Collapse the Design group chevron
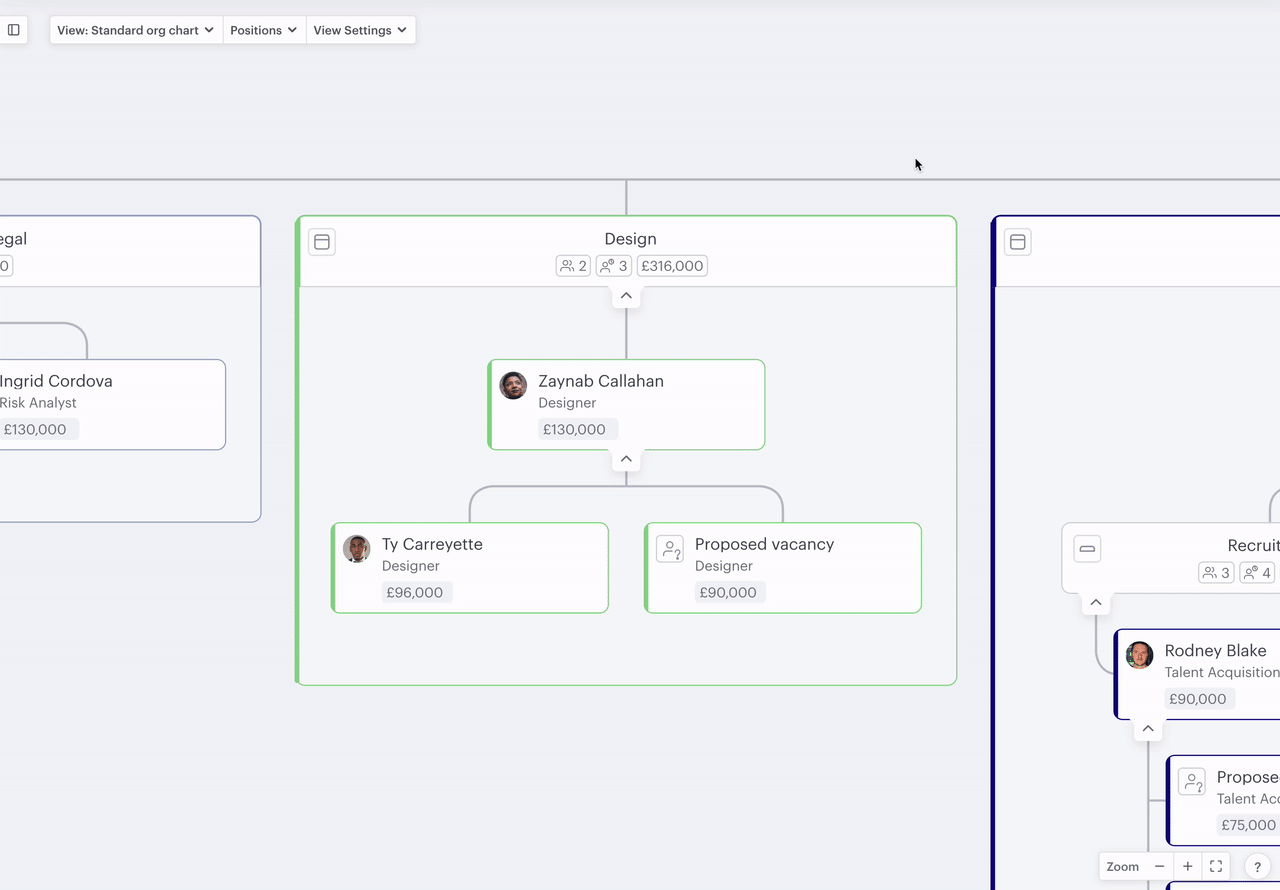This screenshot has height=890, width=1280. [626, 296]
